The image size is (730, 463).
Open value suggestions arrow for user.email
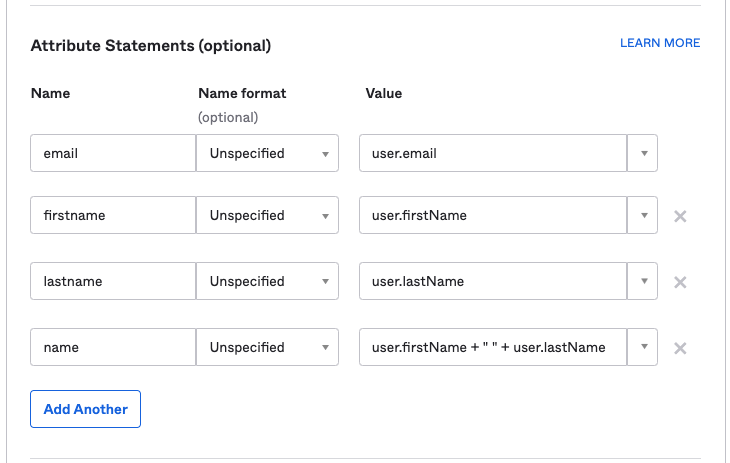(642, 154)
